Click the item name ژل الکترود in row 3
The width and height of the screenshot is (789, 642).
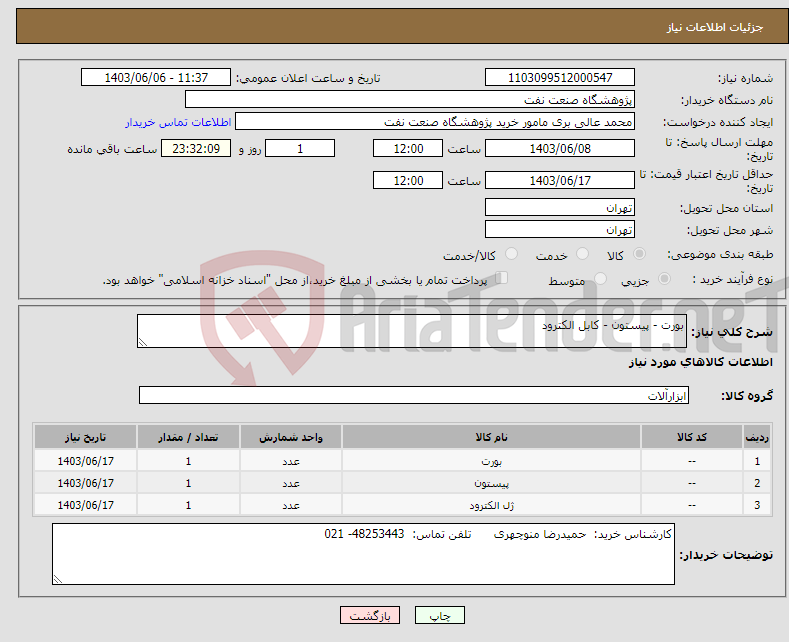click(491, 505)
